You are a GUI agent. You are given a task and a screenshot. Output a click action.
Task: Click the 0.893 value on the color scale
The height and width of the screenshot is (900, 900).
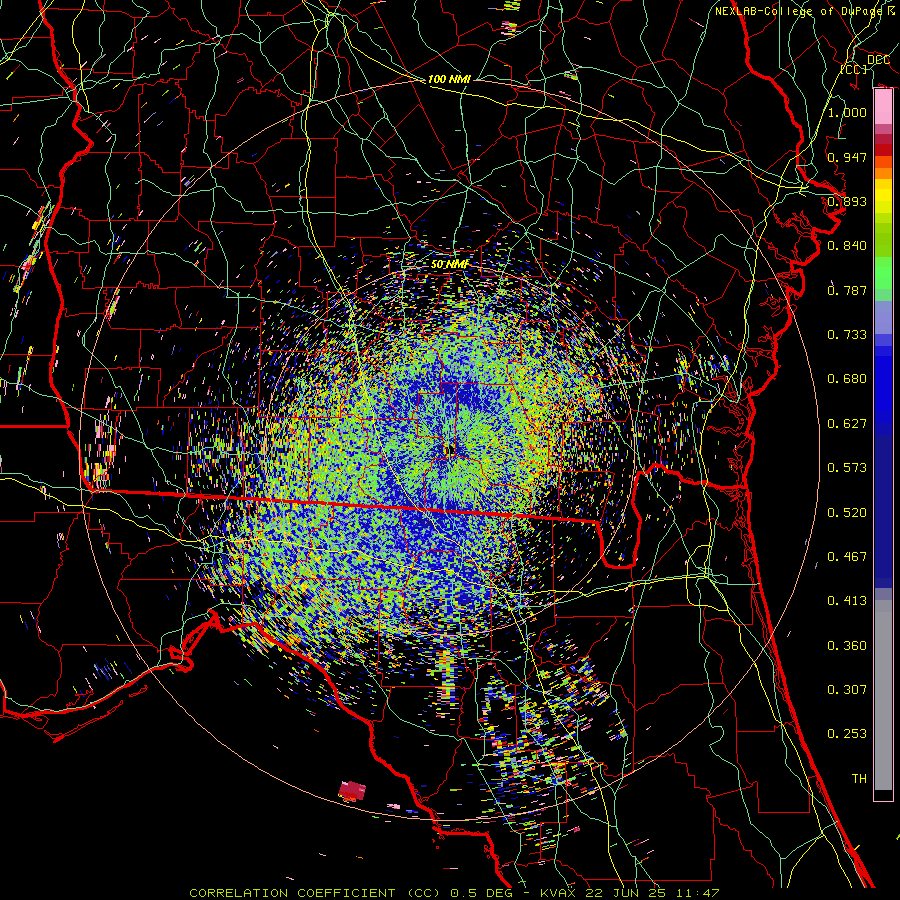coord(847,201)
